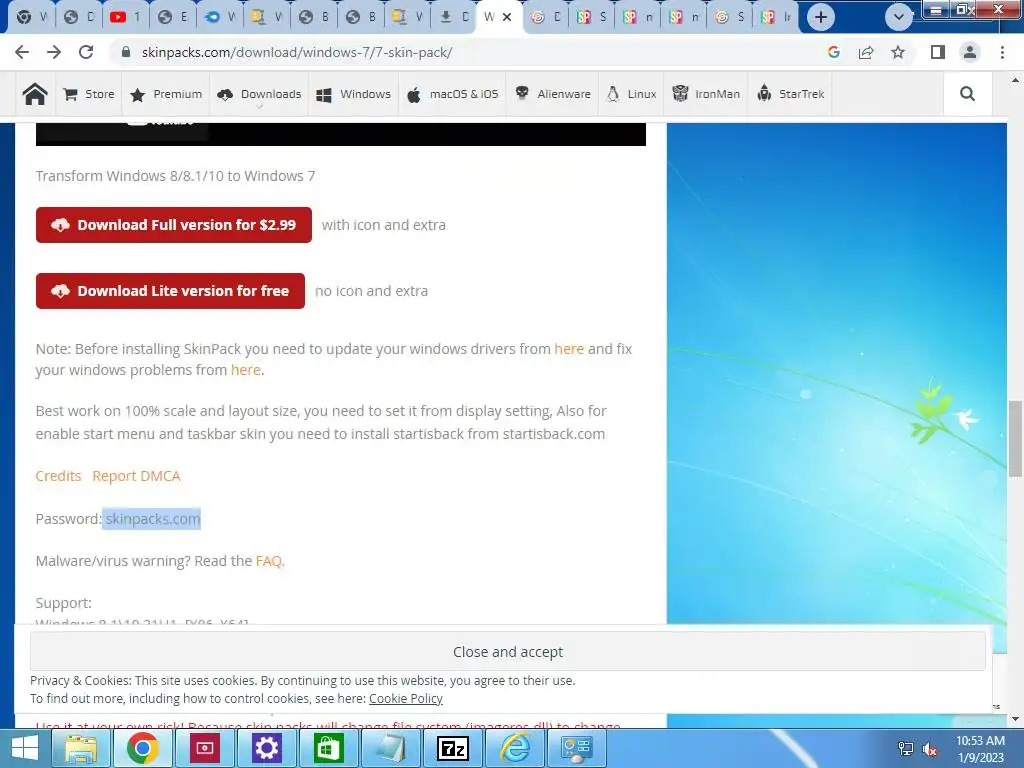Viewport: 1024px width, 768px height.
Task: Open the red app on taskbar
Action: (x=205, y=748)
